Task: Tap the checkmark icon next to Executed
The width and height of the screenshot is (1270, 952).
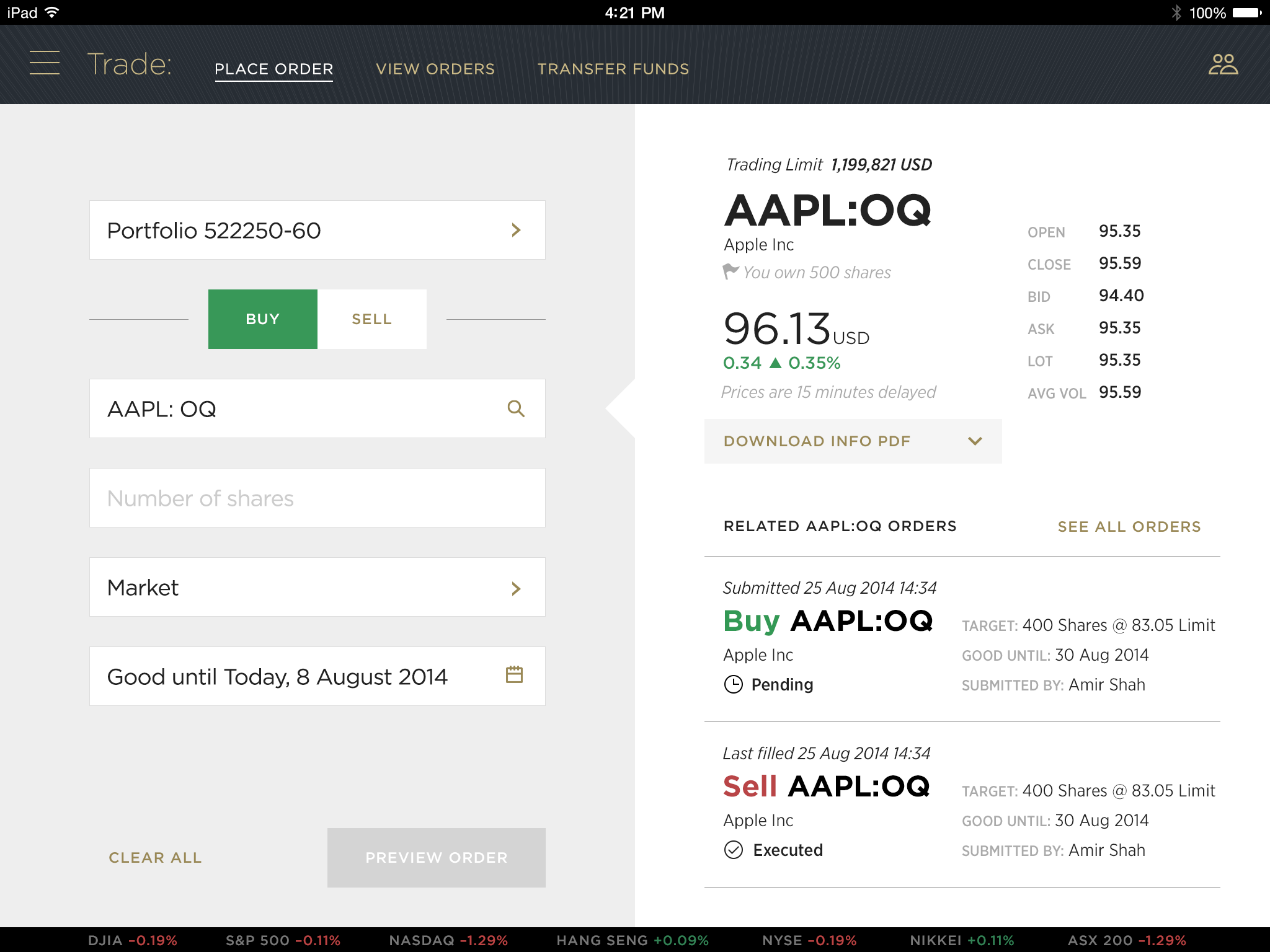Action: [733, 850]
